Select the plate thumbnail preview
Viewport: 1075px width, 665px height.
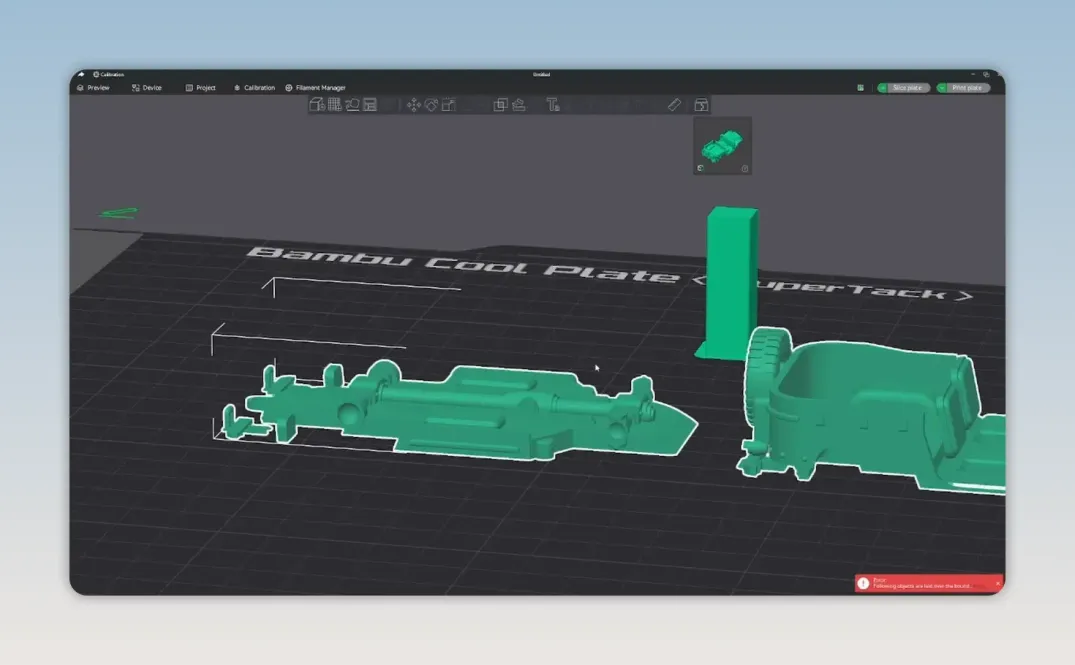coord(722,145)
